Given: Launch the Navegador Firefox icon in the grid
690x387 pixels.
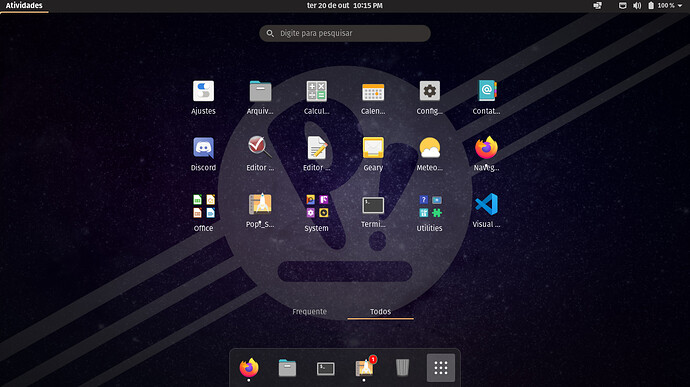Looking at the screenshot, I should tap(486, 148).
